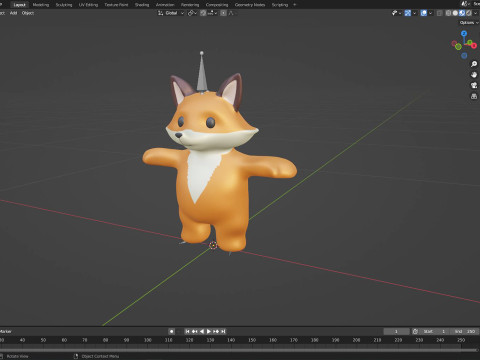
Task: Switch to the Scripting workspace
Action: [x=280, y=5]
